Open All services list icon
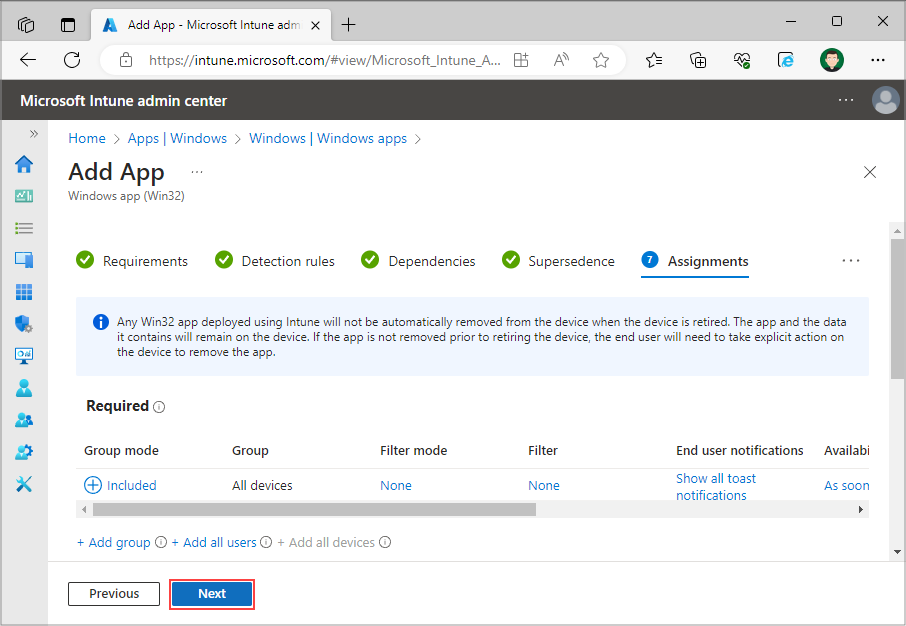The height and width of the screenshot is (626, 906). (x=24, y=228)
